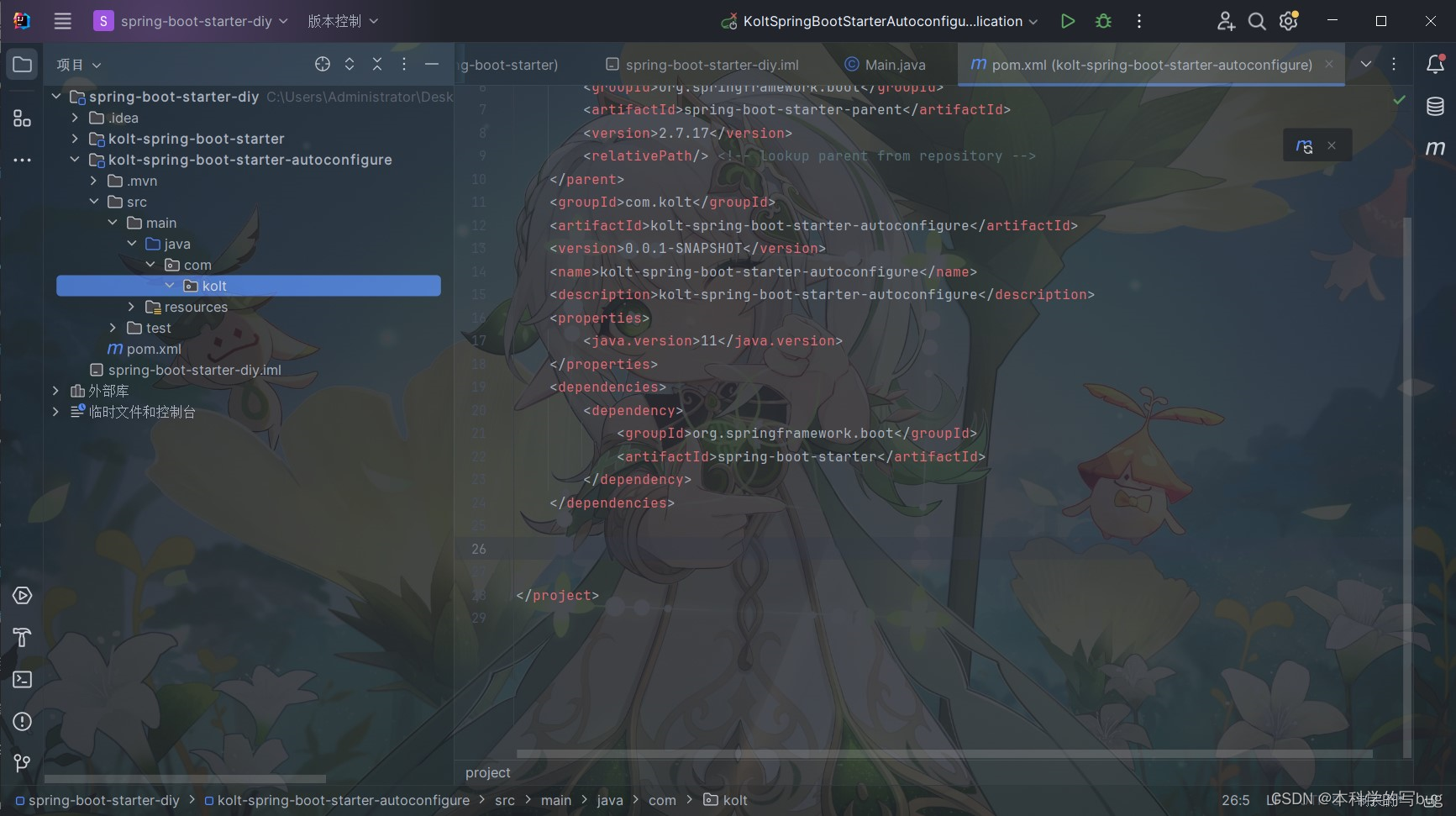Expand 临时文件和控制台 node
Image resolution: width=1456 pixels, height=816 pixels.
[x=56, y=412]
